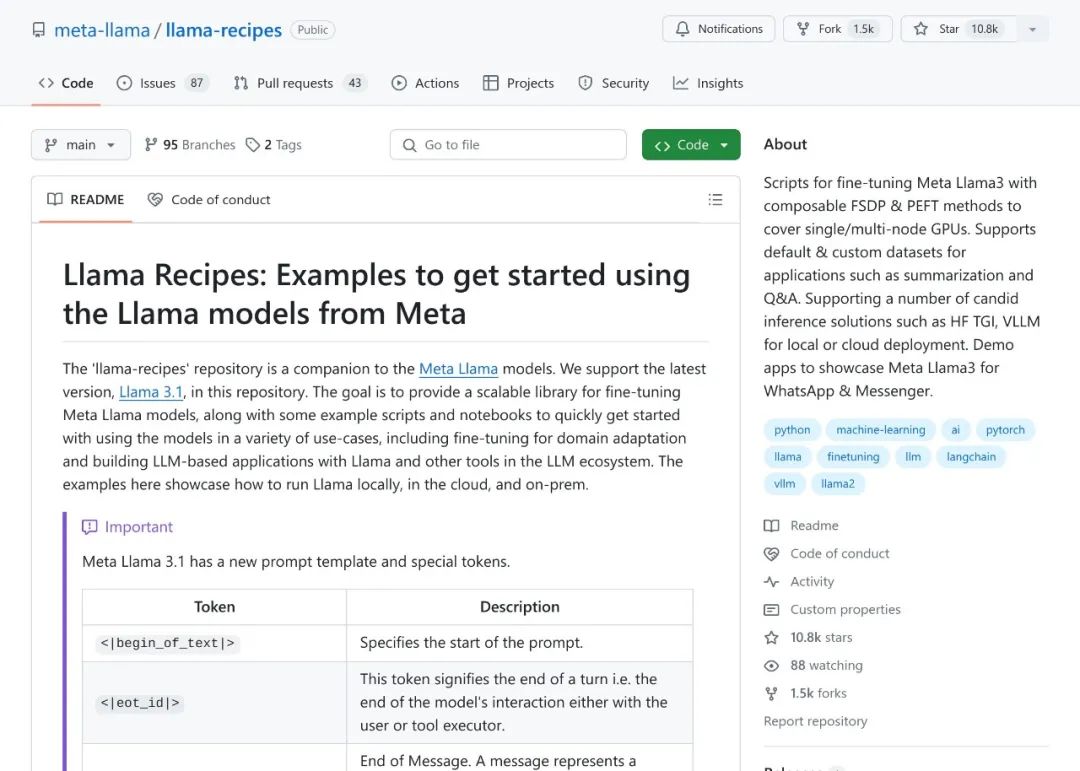The width and height of the screenshot is (1080, 771).
Task: Click the repository book icon beside meta-llama
Action: tap(39, 30)
